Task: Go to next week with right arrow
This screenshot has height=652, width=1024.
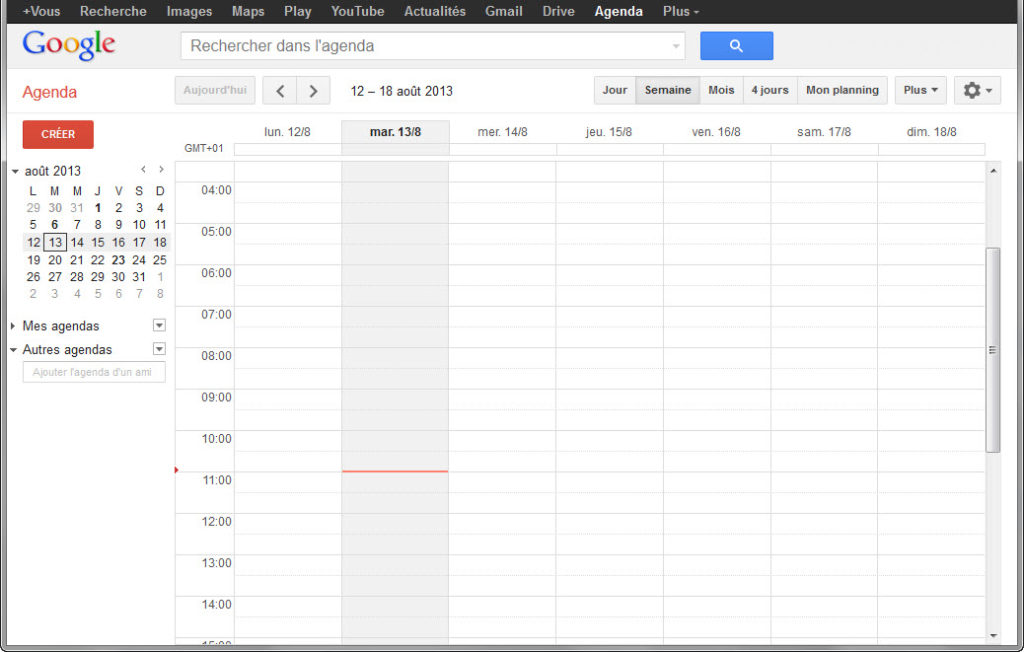Action: coord(313,91)
